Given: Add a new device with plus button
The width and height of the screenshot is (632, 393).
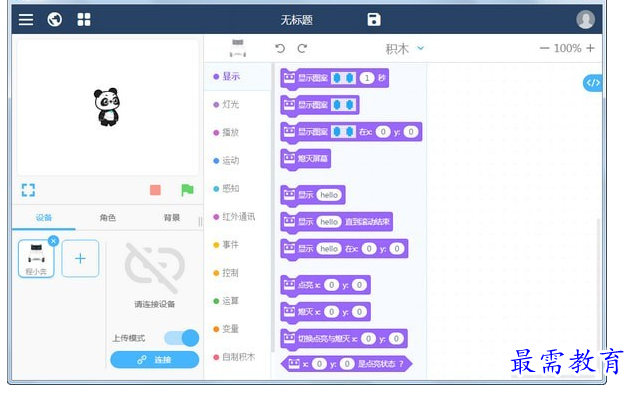Looking at the screenshot, I should [80, 258].
